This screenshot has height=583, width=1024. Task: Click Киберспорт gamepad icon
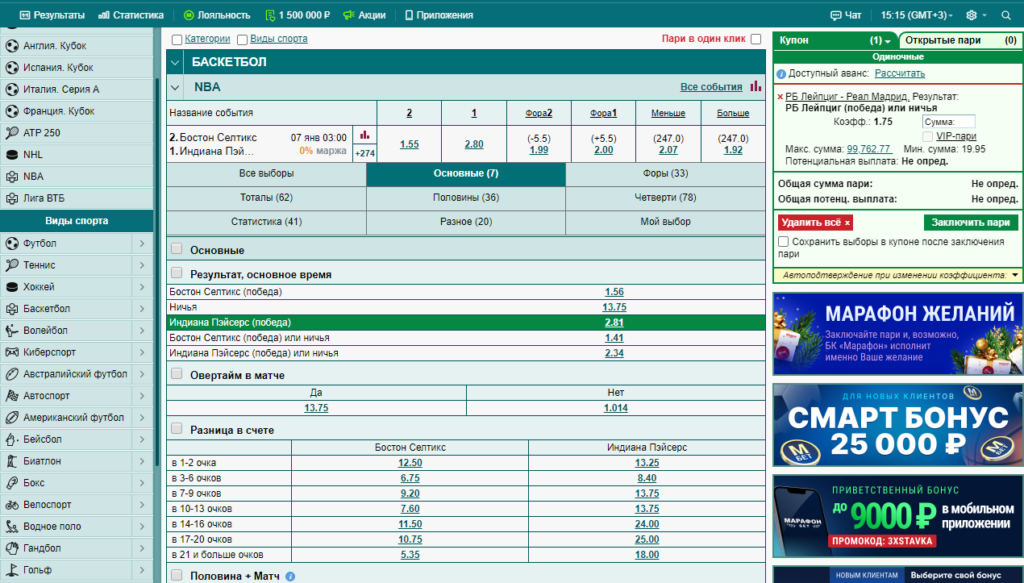tap(12, 352)
